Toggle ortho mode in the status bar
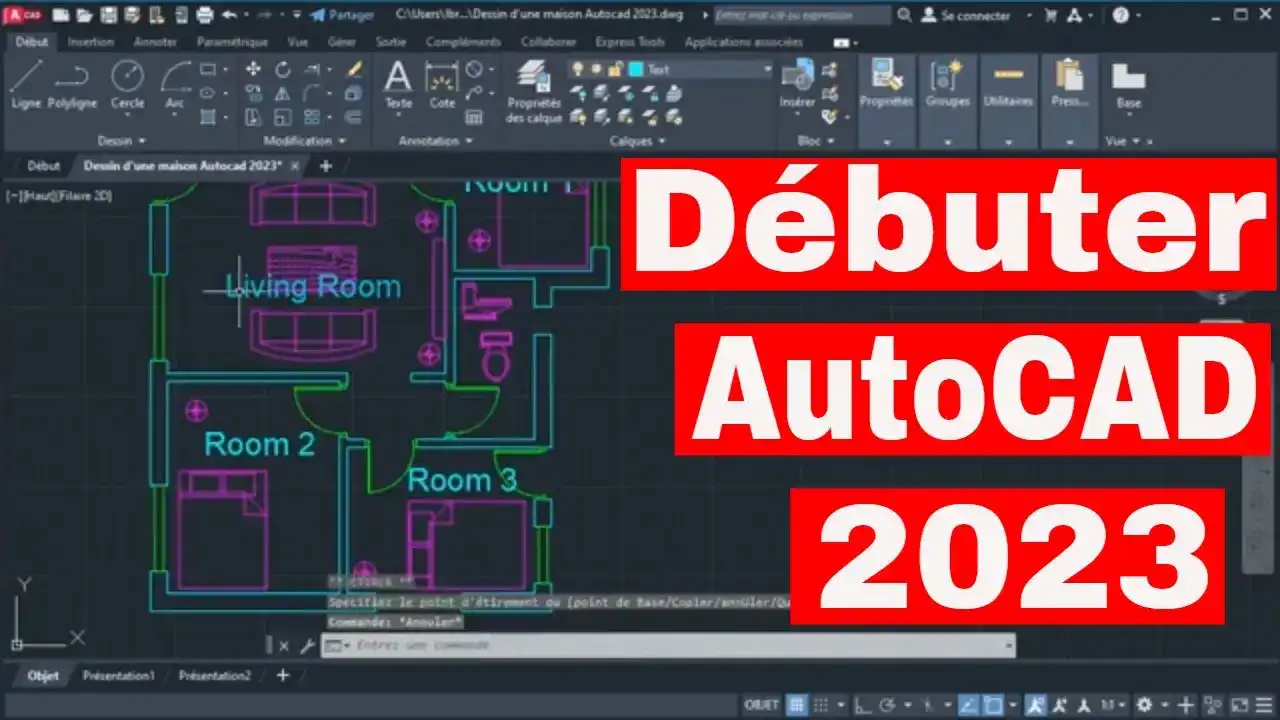 862,705
